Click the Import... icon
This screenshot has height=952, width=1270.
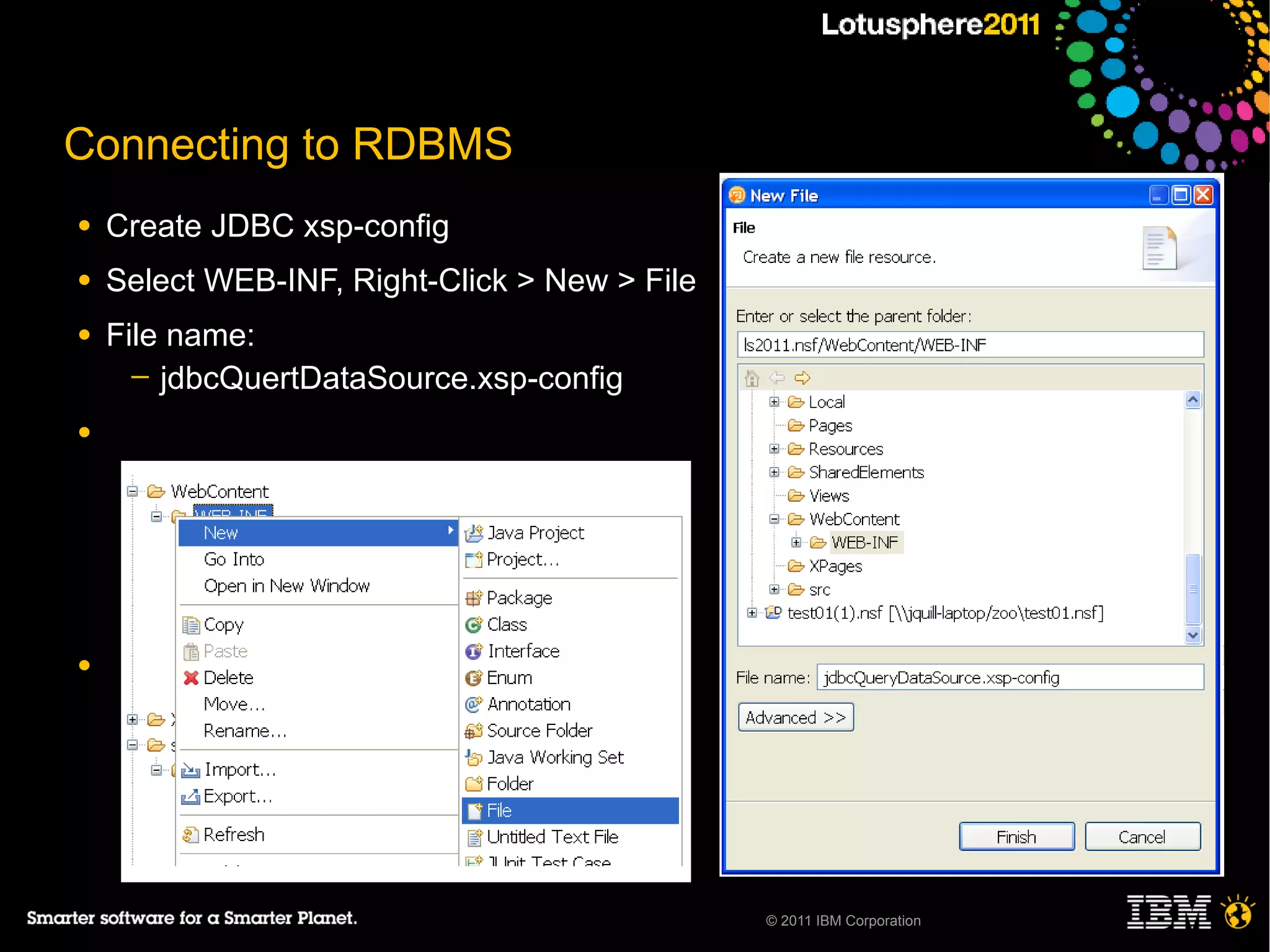pos(190,770)
